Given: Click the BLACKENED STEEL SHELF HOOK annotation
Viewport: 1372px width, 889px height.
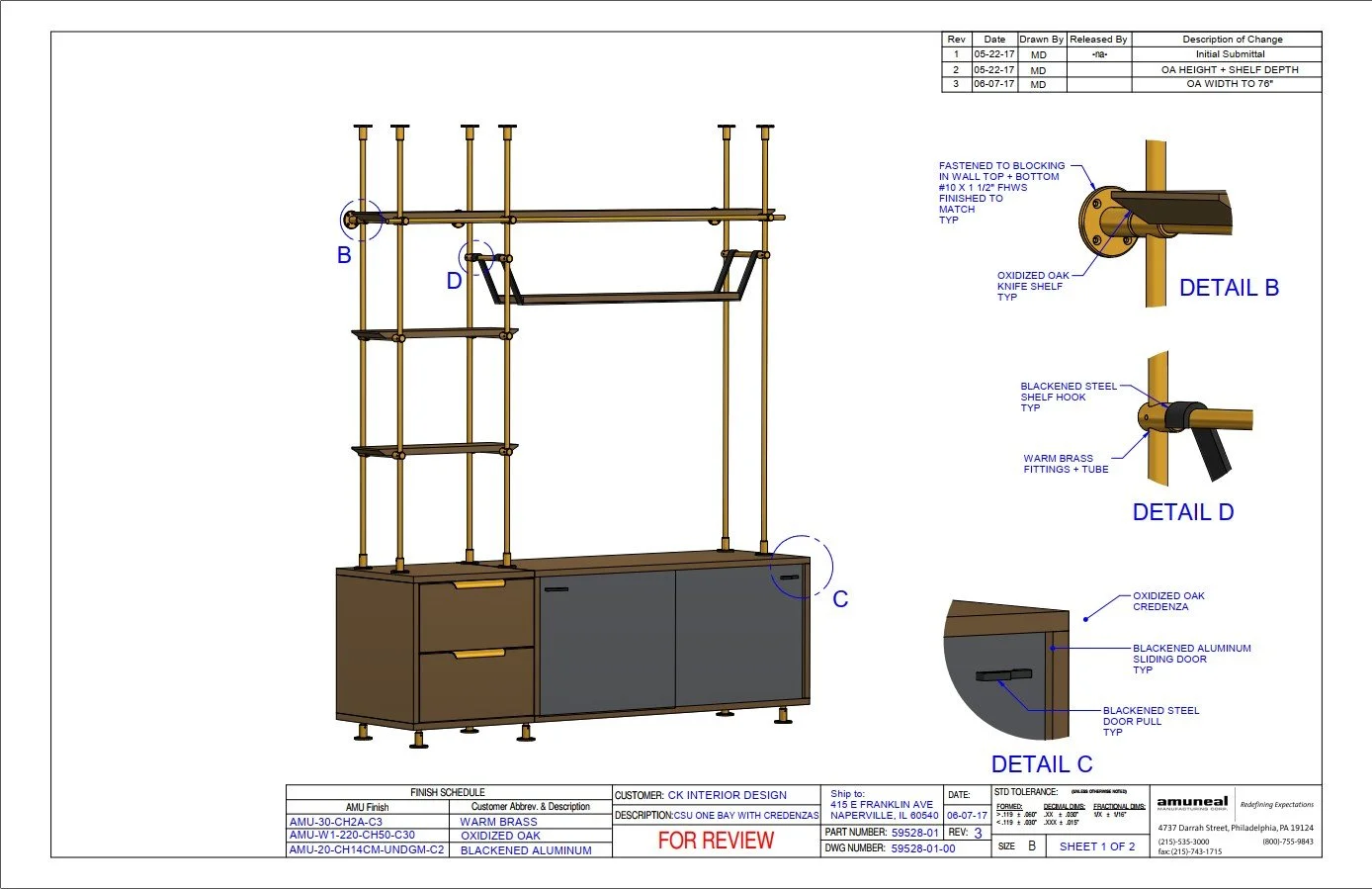Looking at the screenshot, I should (1069, 397).
